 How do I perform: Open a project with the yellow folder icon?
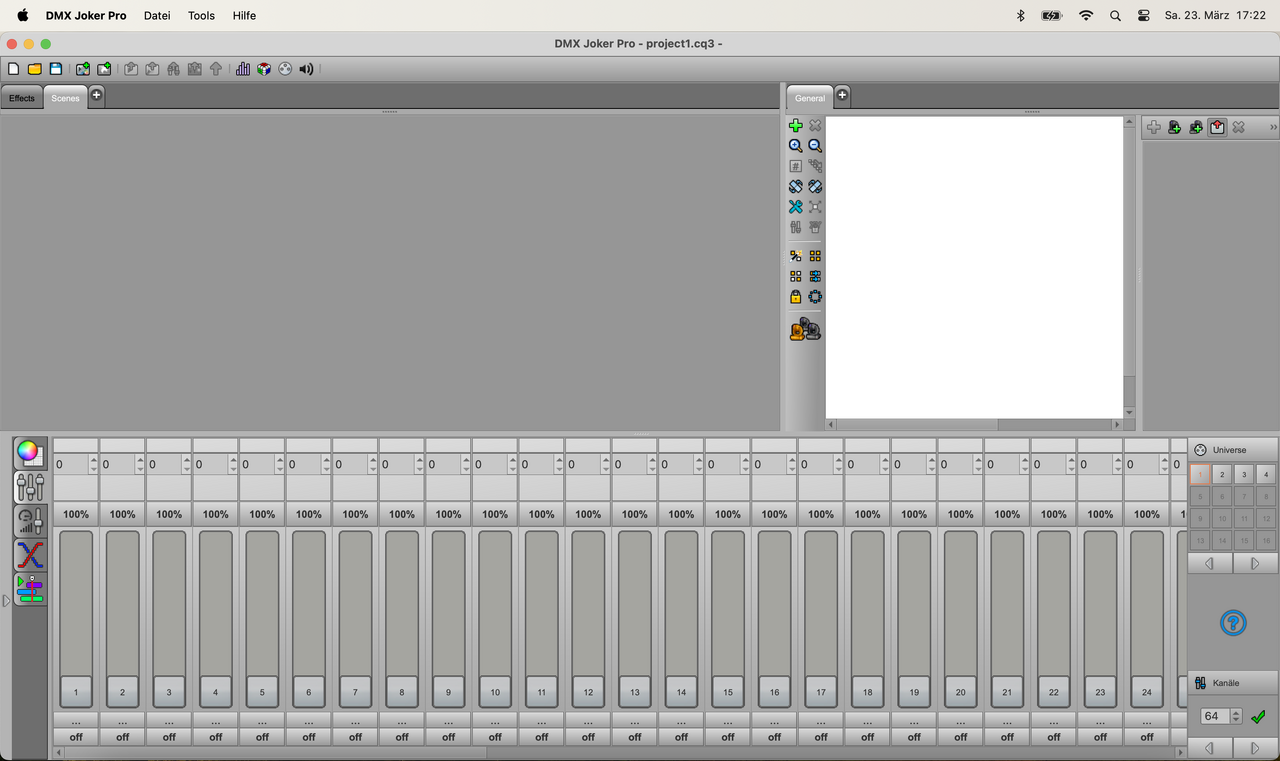pyautogui.click(x=35, y=69)
